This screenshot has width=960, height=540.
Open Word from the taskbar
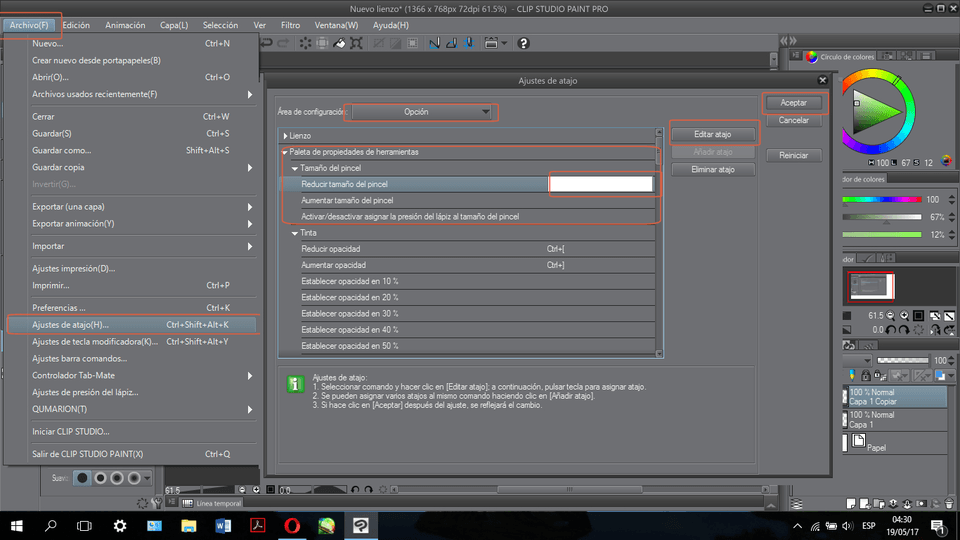point(223,525)
